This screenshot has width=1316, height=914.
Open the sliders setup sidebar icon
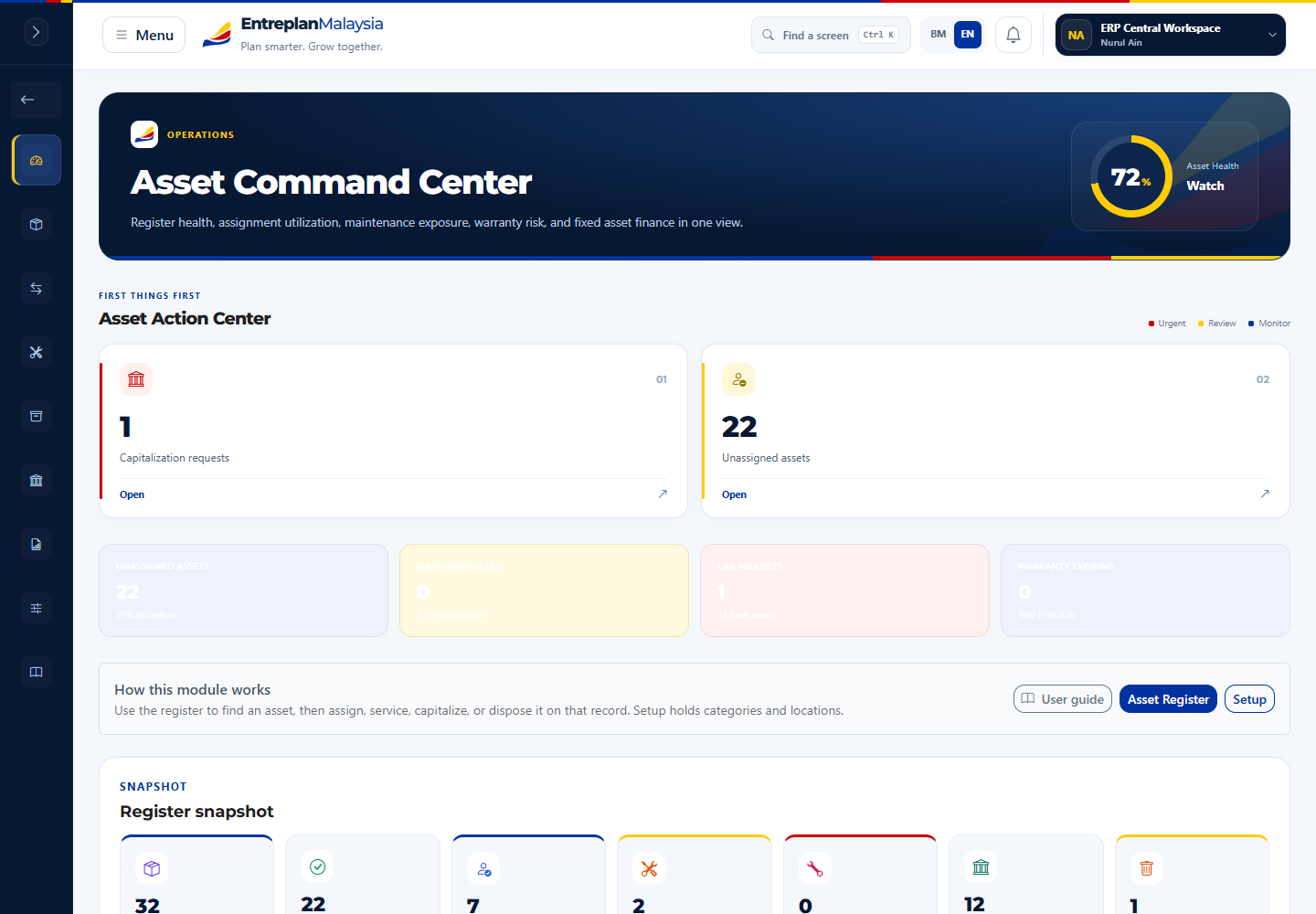pos(37,608)
